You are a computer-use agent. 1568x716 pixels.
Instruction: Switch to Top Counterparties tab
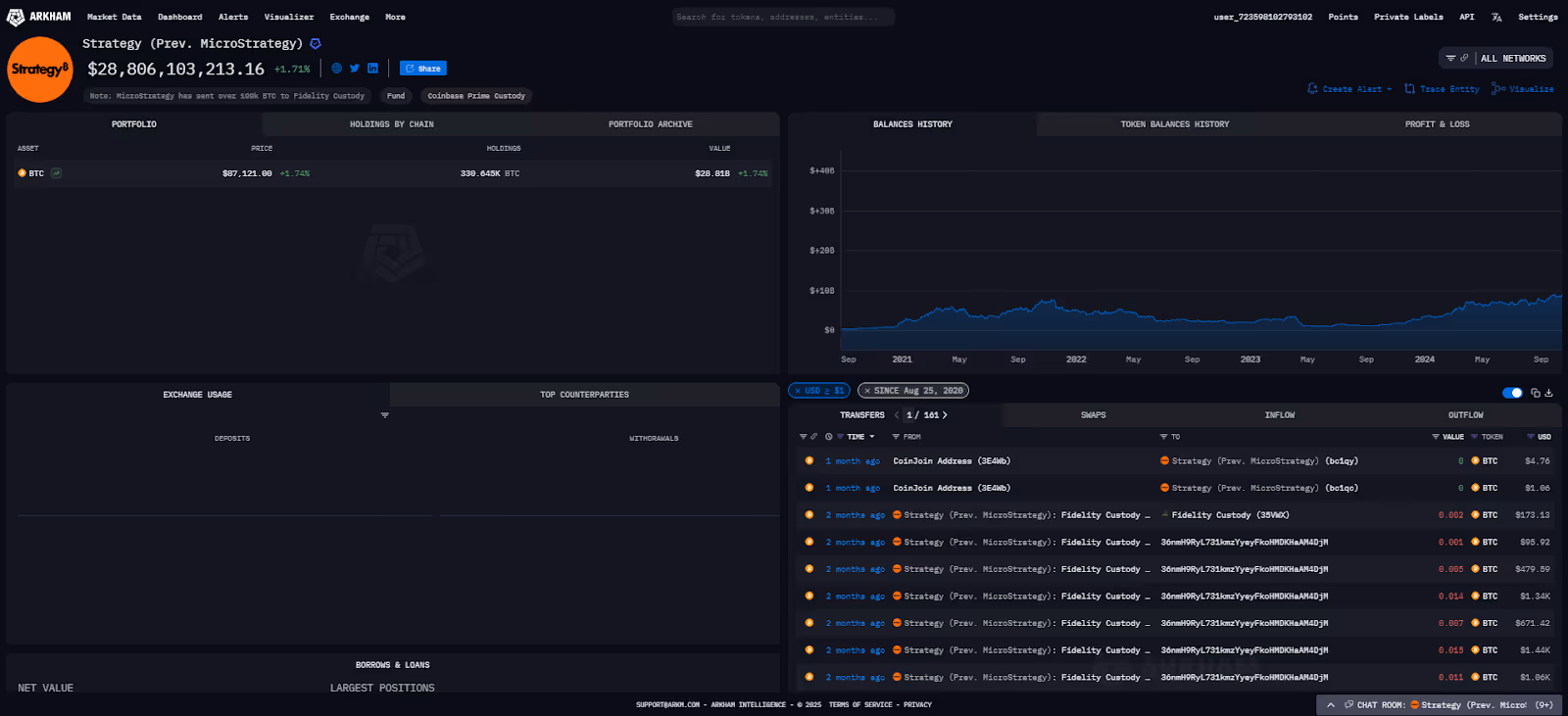click(x=584, y=395)
